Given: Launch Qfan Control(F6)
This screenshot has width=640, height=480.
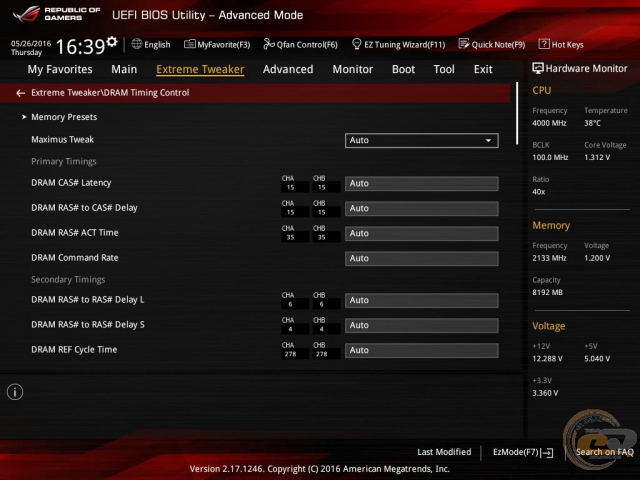Looking at the screenshot, I should [x=300, y=44].
